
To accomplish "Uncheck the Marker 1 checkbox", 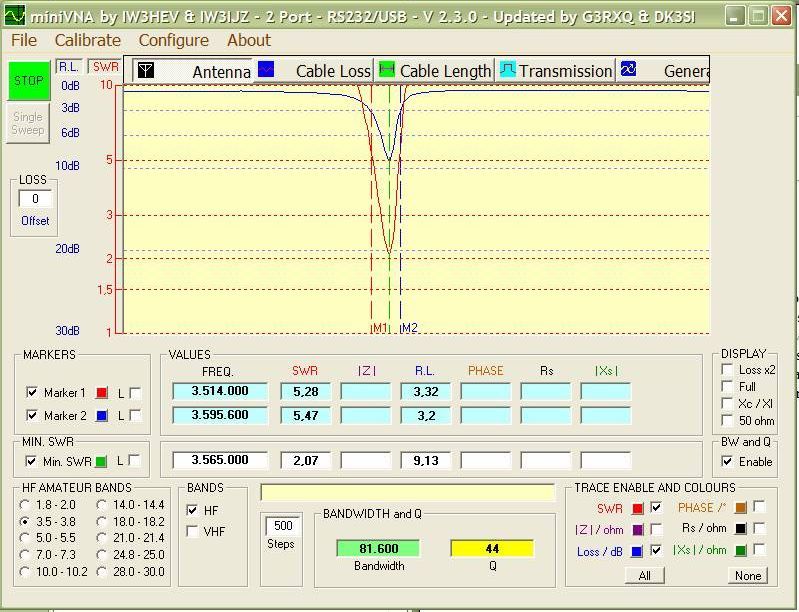I will click(x=32, y=393).
